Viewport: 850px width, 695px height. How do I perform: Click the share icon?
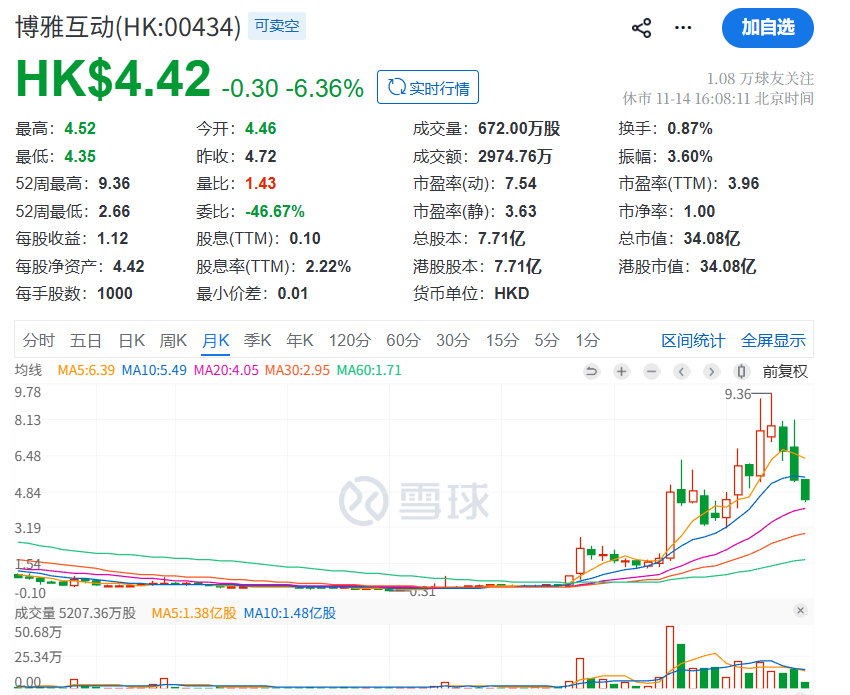click(641, 28)
